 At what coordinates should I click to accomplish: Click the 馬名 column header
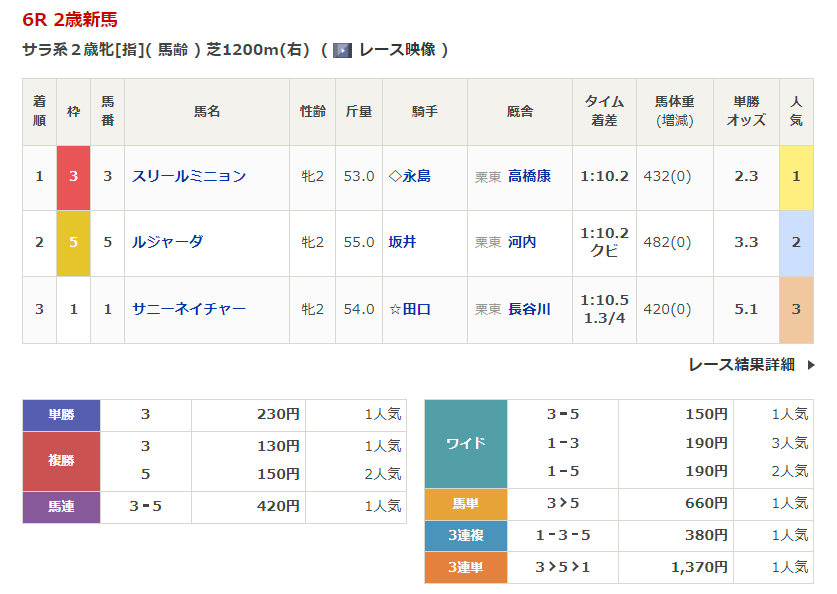click(207, 112)
